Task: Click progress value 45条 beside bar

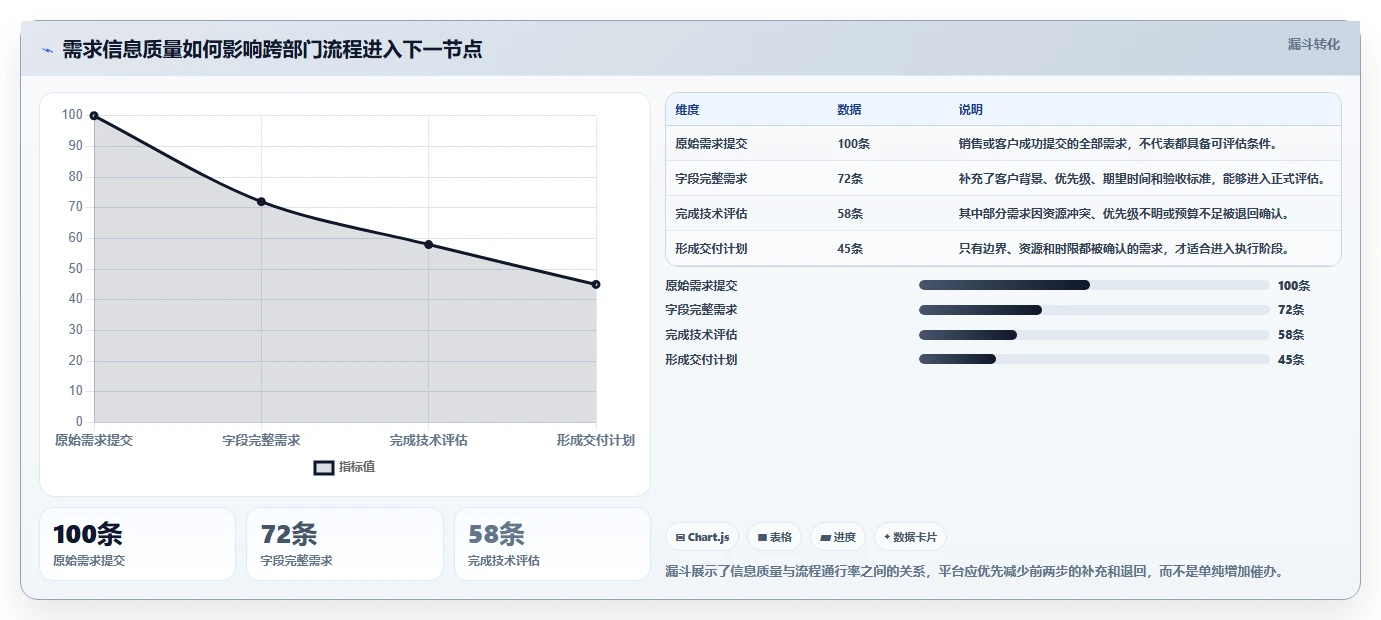Action: (x=1291, y=360)
